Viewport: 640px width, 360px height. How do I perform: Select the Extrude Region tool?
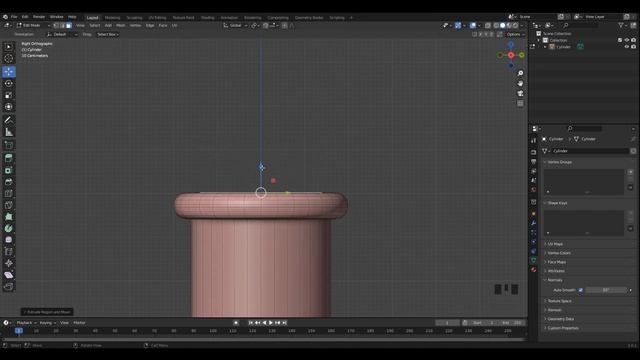click(x=9, y=158)
